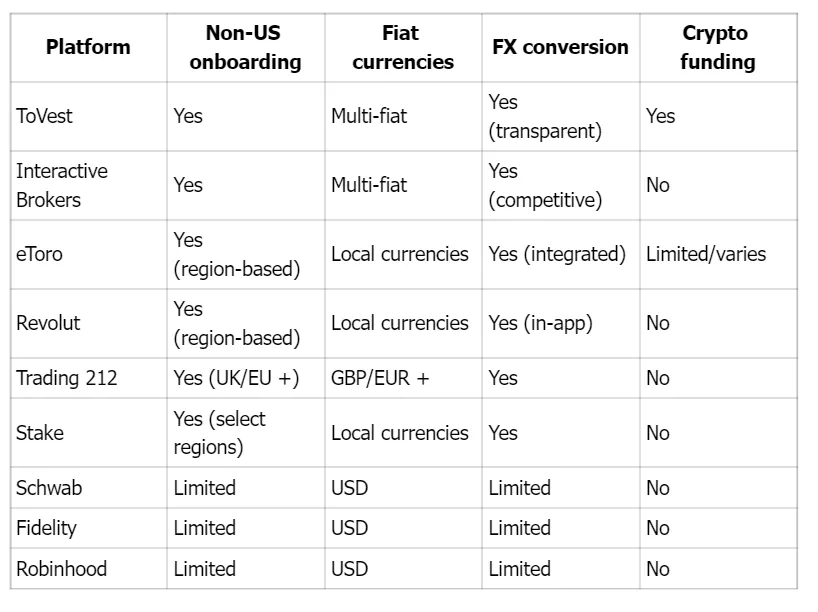Click the "Yes (transparent)" FX cell
The height and width of the screenshot is (612, 818).
[545, 116]
